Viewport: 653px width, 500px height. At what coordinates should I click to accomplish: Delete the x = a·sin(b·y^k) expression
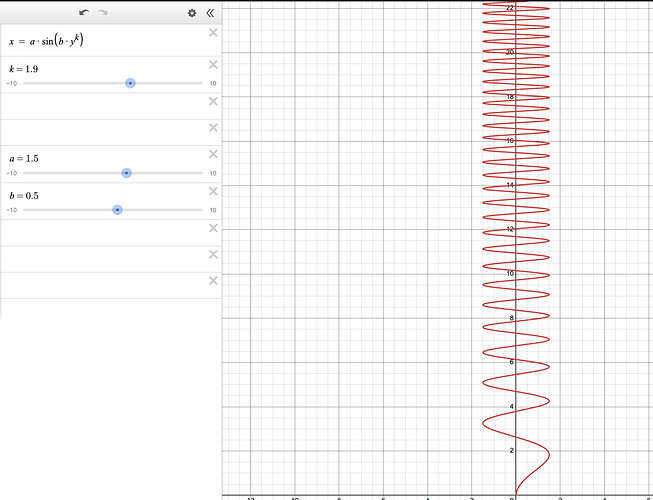coord(213,32)
